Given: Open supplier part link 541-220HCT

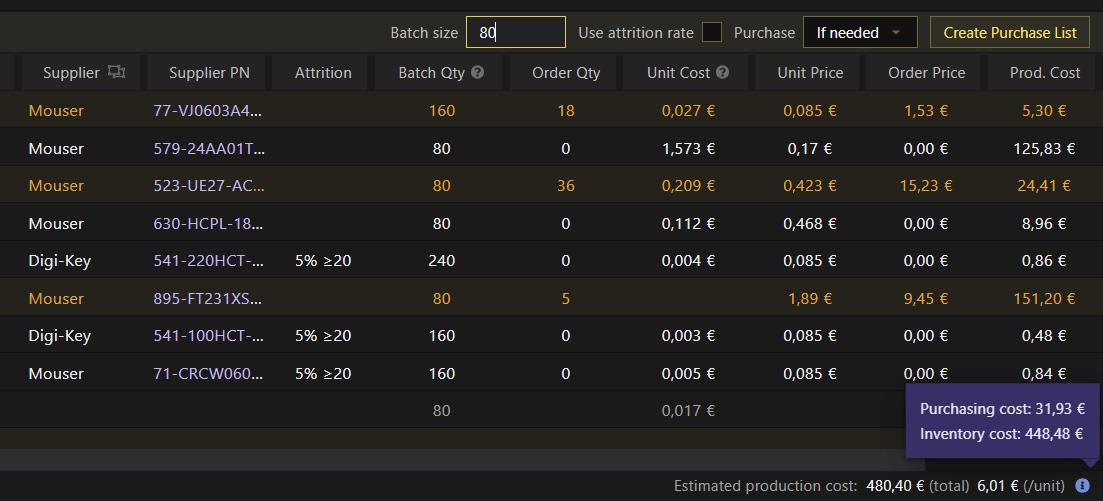Looking at the screenshot, I should tap(208, 261).
